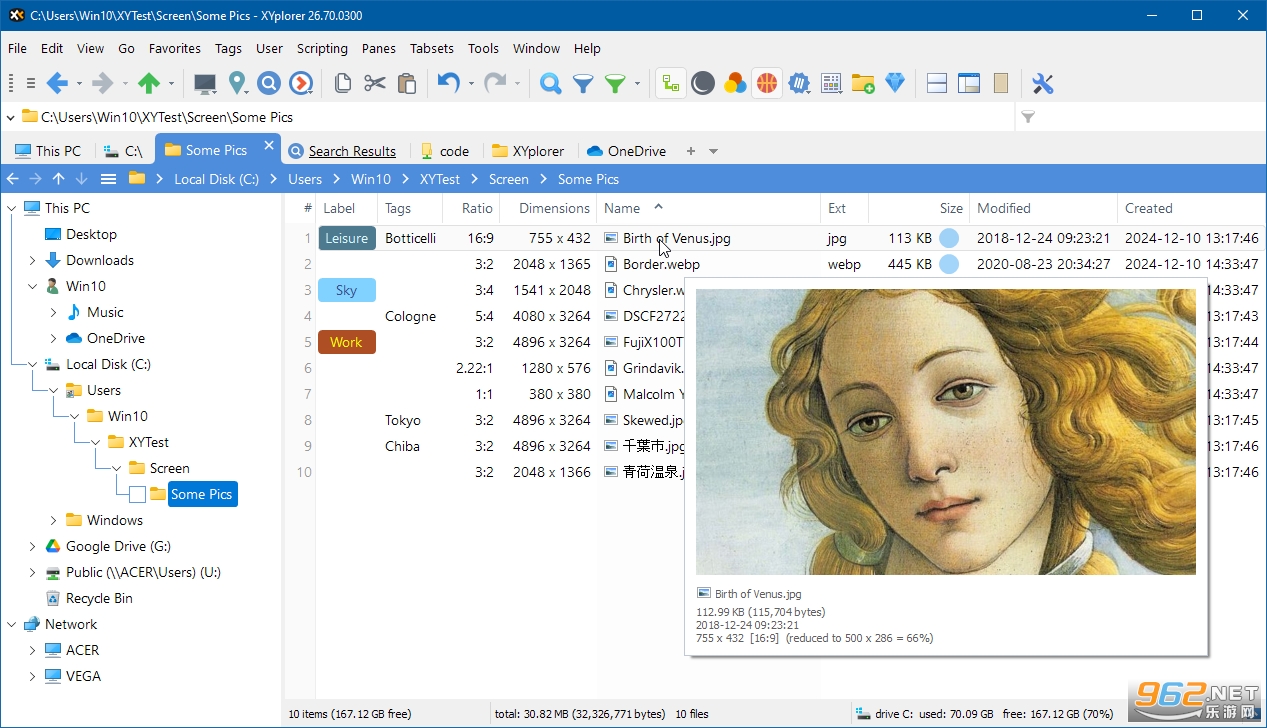The width and height of the screenshot is (1267, 728).
Task: Open Find Files with the magnifier icon
Action: coord(550,83)
